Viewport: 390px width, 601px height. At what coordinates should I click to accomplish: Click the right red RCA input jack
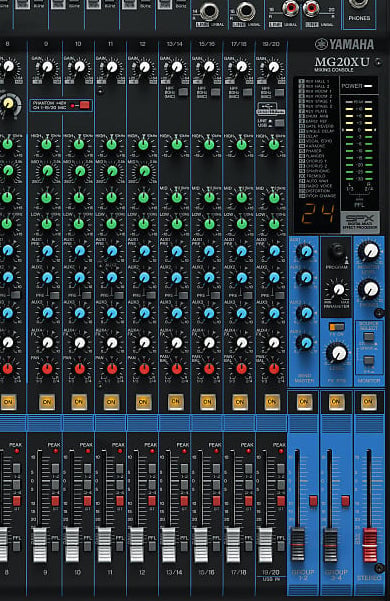coord(311,8)
